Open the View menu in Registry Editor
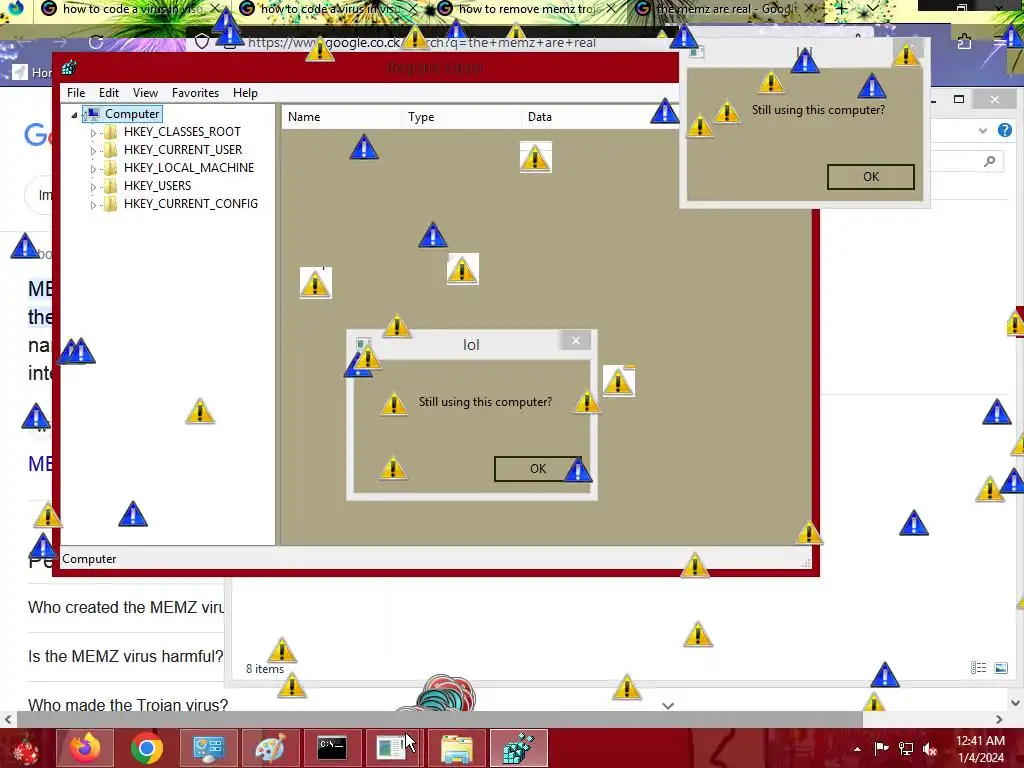The width and height of the screenshot is (1024, 768). [145, 93]
